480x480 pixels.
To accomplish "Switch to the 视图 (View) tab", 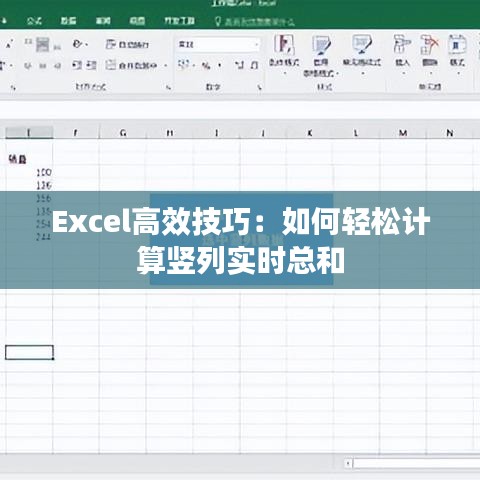I will [137, 21].
